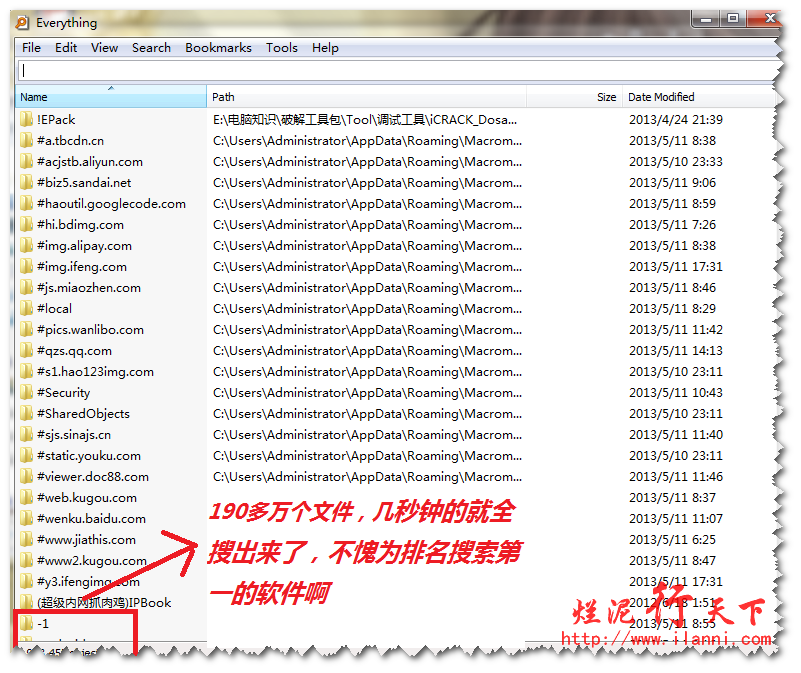Click the date 2013/5/11 14:13
The height and width of the screenshot is (673, 801).
tap(676, 351)
